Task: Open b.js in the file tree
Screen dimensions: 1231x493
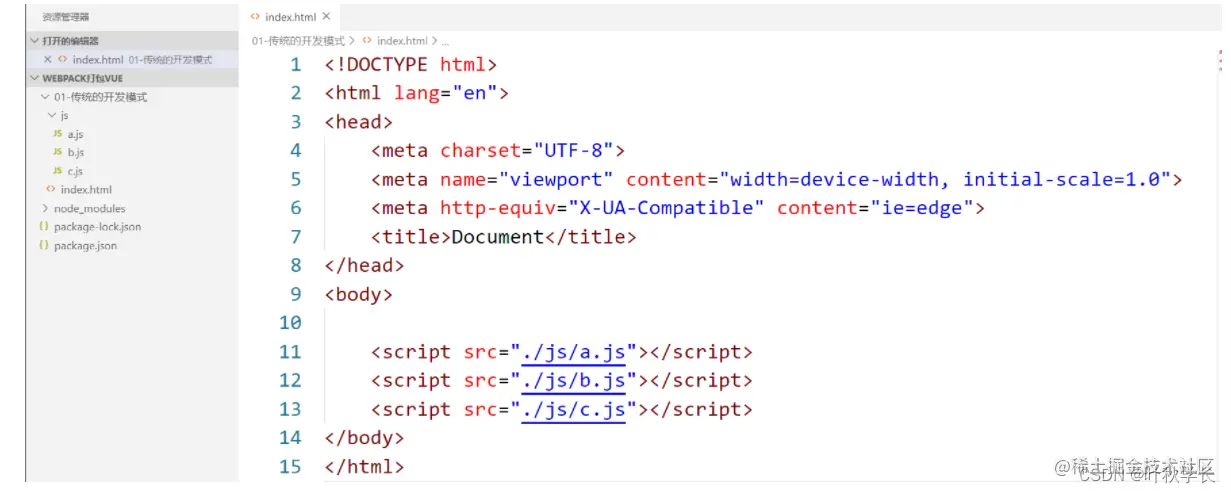Action: (76, 152)
